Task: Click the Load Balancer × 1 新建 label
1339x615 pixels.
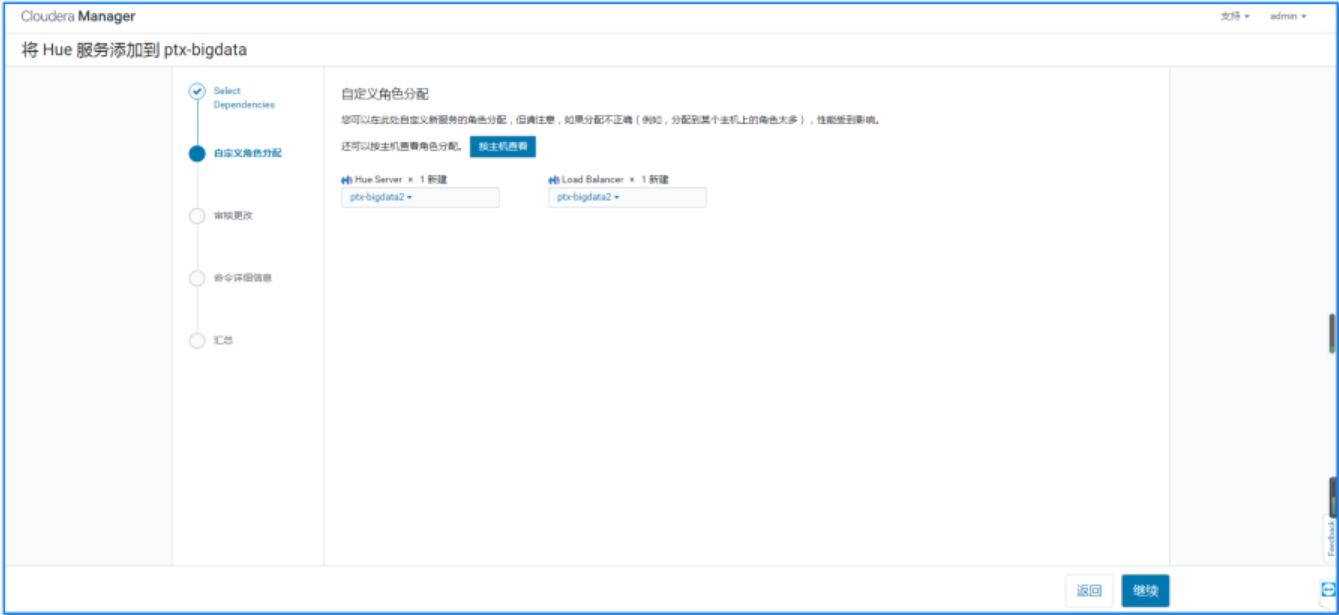Action: (x=615, y=180)
